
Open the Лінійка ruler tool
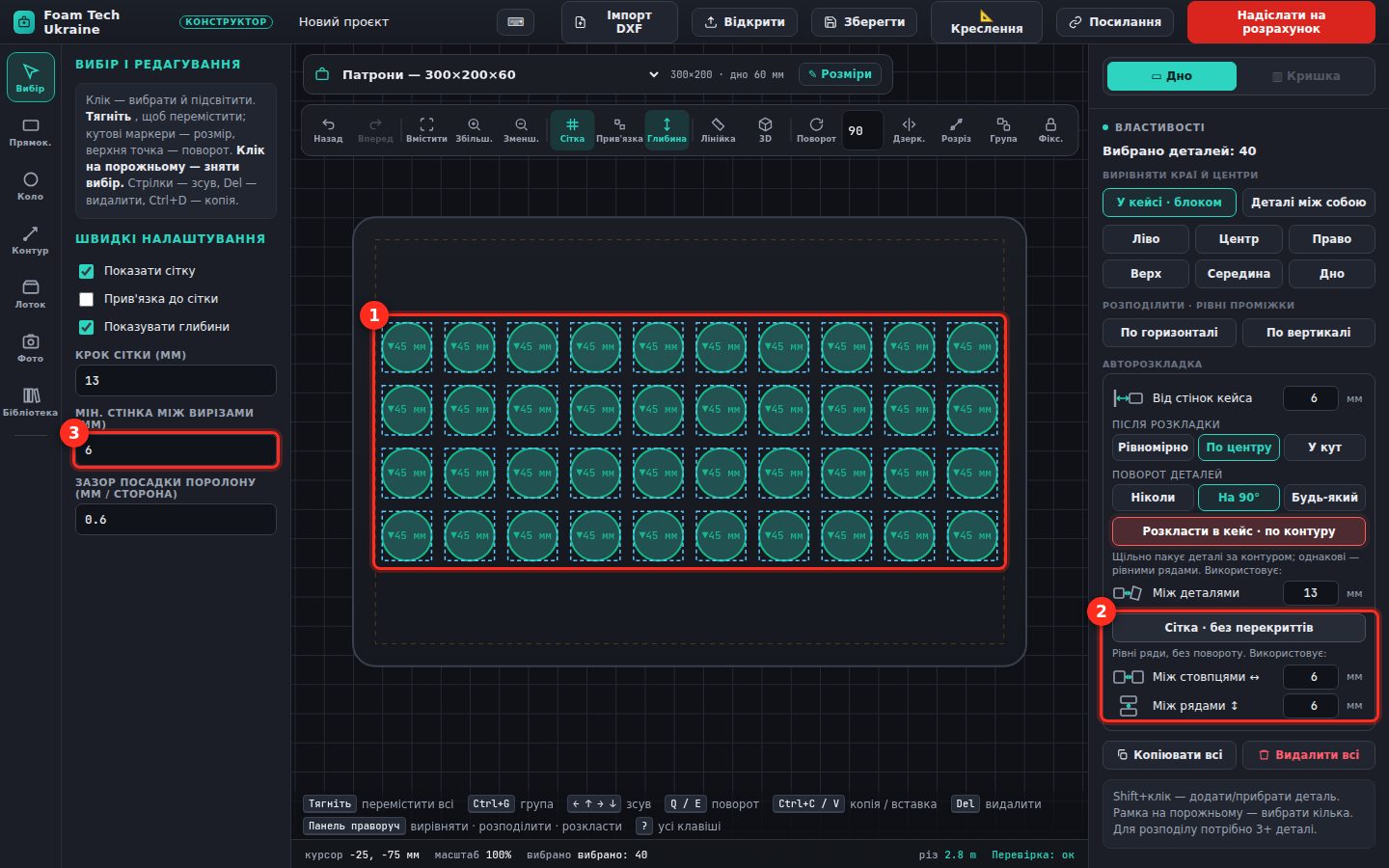coord(718,130)
